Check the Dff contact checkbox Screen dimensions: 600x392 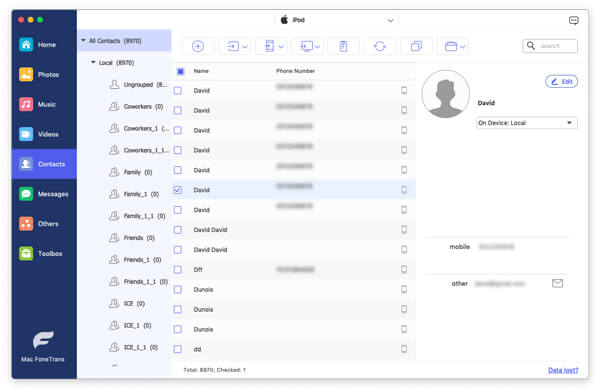pyautogui.click(x=178, y=270)
